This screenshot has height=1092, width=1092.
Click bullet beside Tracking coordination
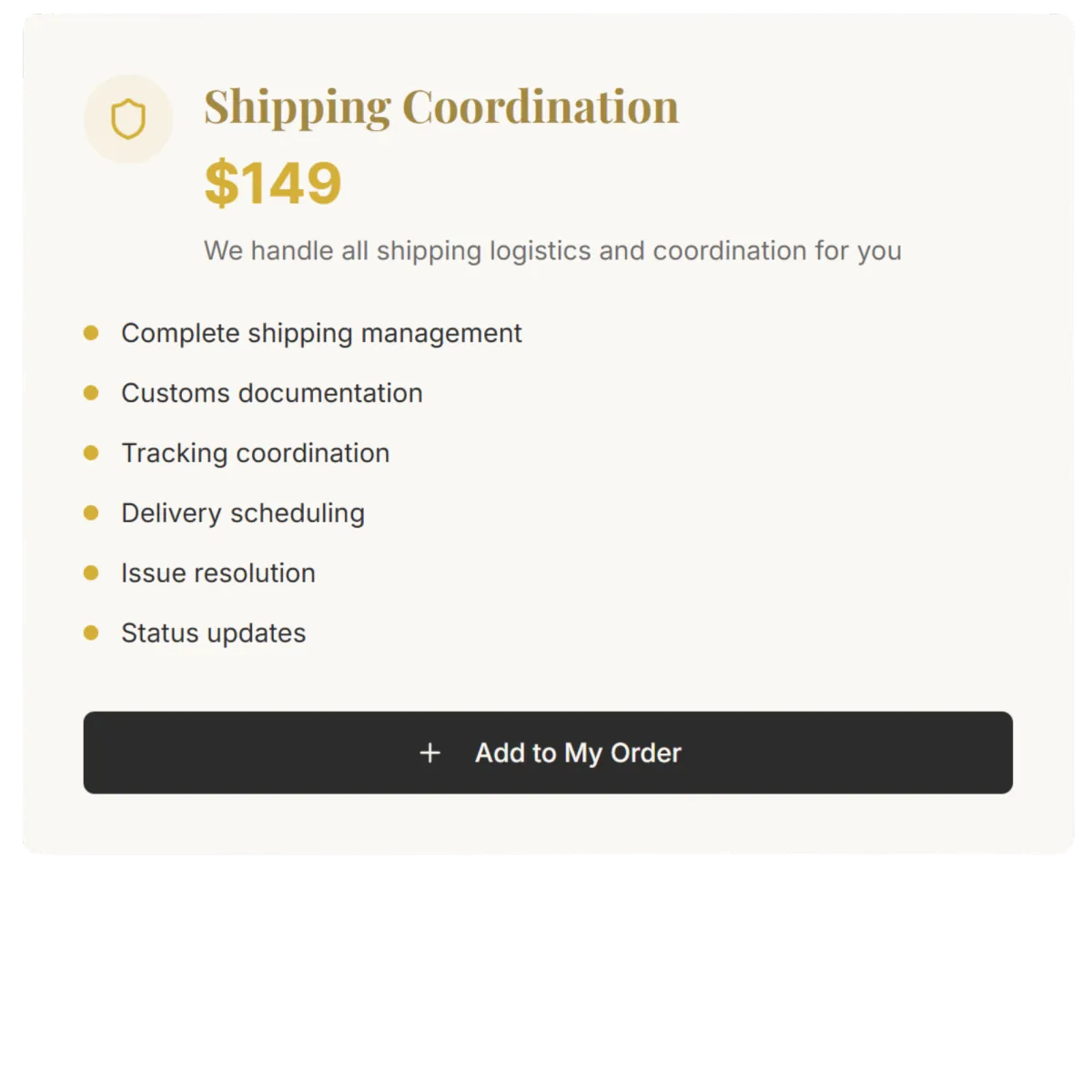click(x=91, y=453)
